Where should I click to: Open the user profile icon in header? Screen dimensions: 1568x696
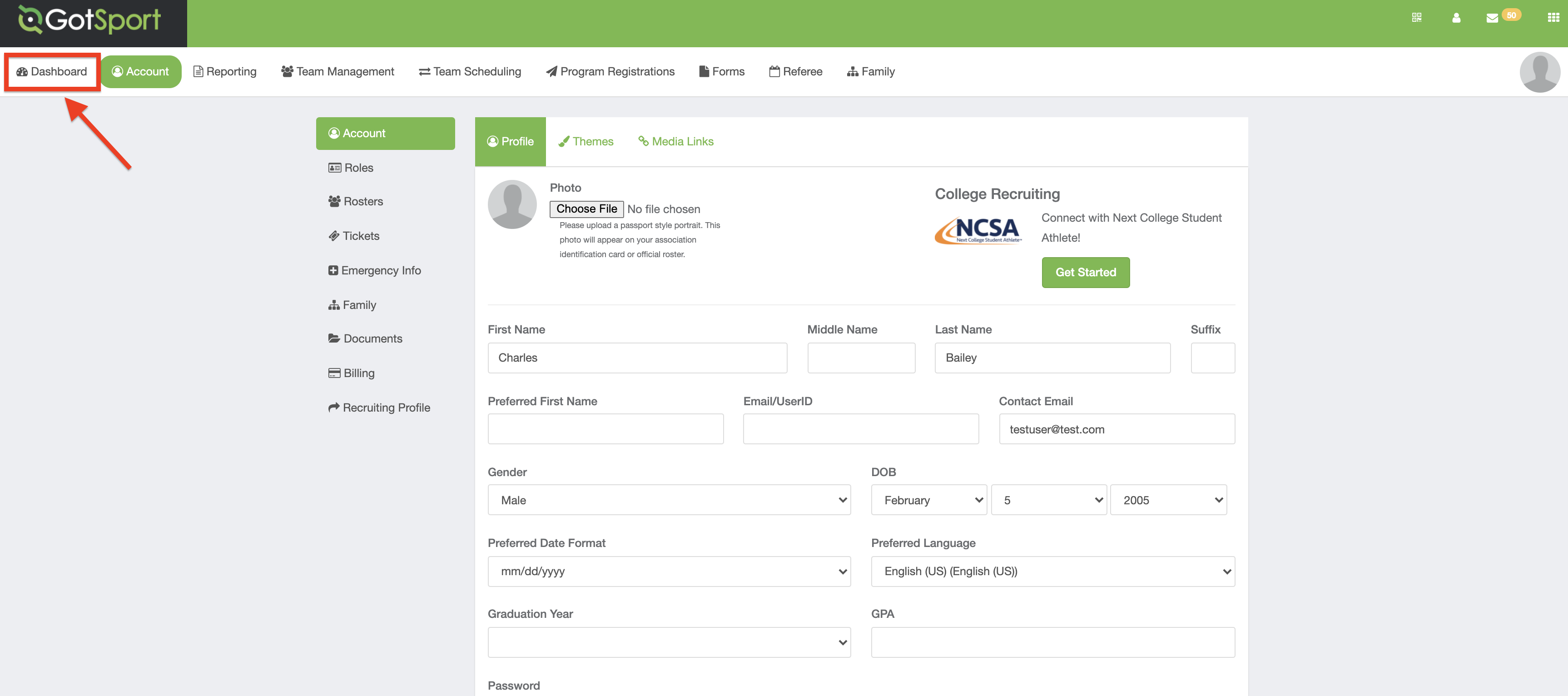[x=1456, y=18]
